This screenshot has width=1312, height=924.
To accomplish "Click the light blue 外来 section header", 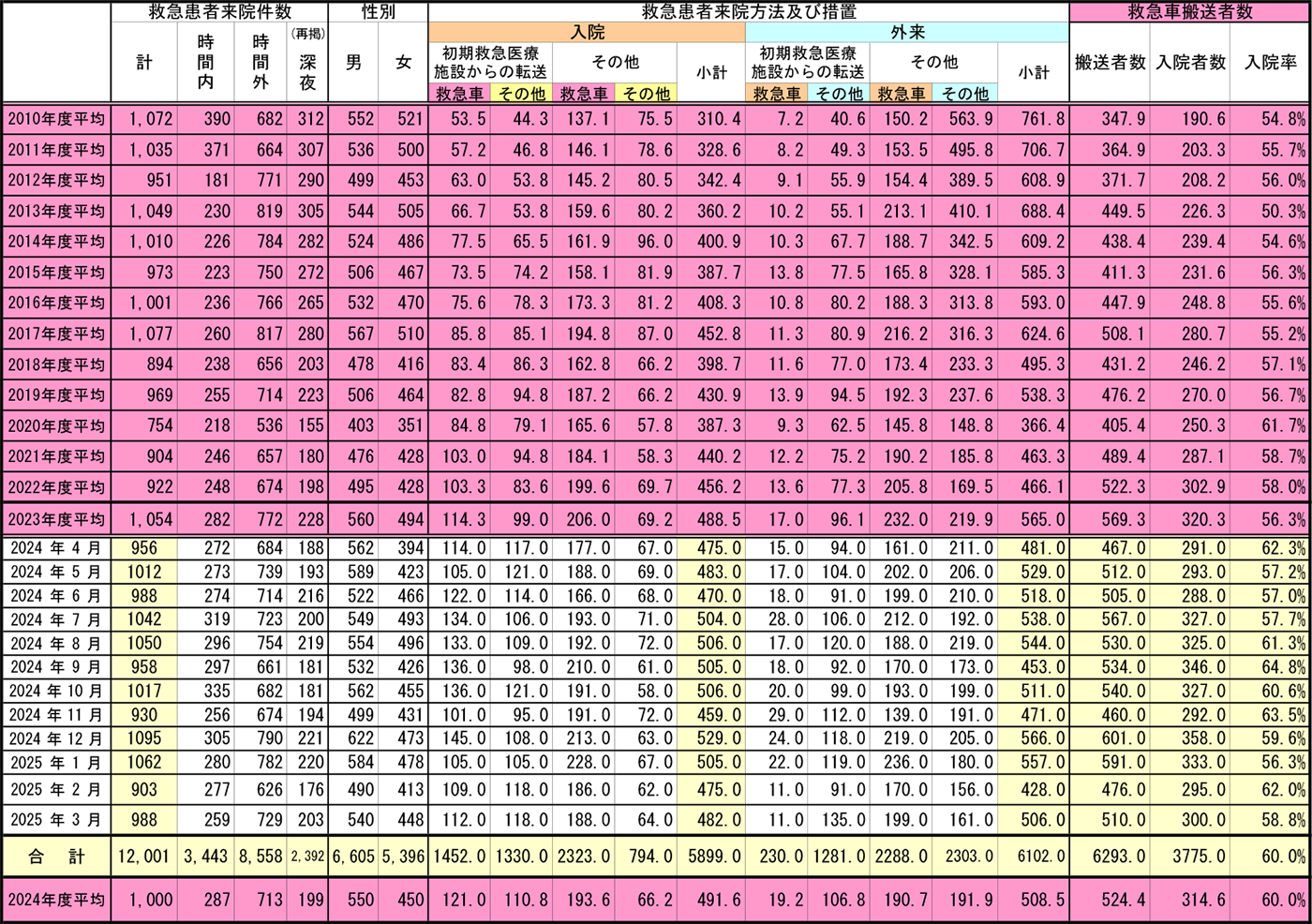I will click(x=907, y=33).
